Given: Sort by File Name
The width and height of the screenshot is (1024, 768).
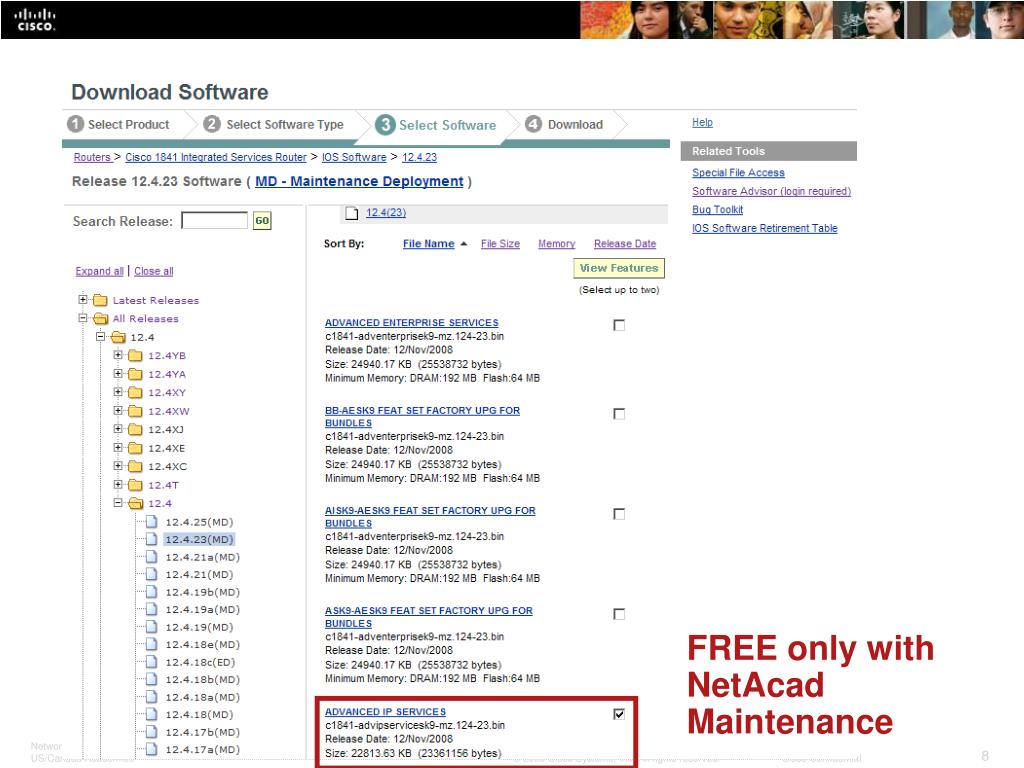Looking at the screenshot, I should (x=428, y=244).
